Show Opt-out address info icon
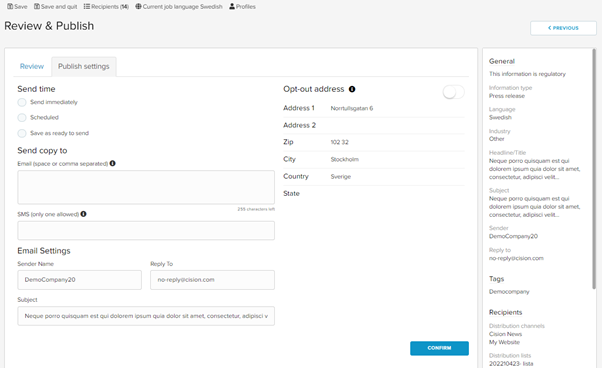 point(352,89)
